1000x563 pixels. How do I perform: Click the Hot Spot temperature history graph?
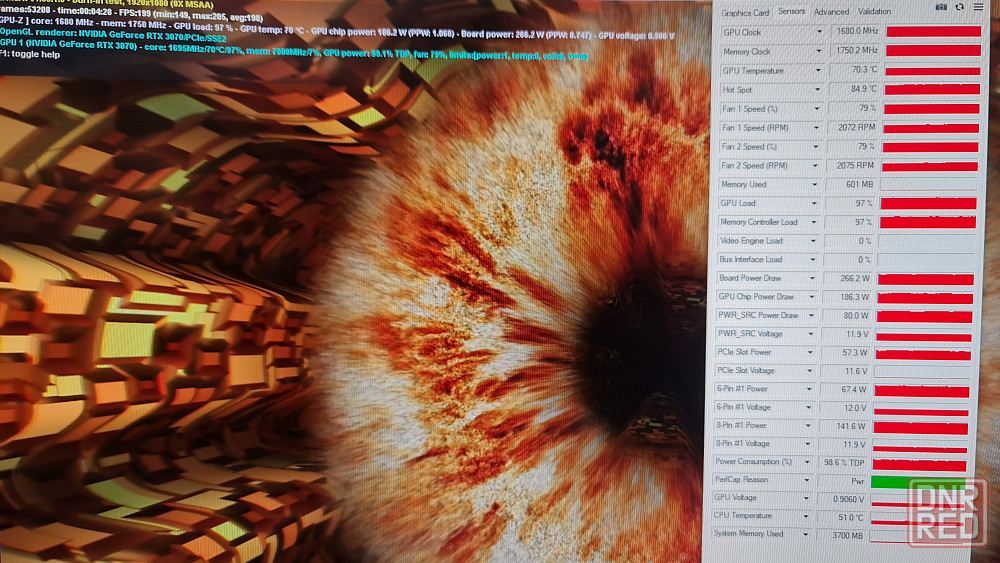[932, 89]
